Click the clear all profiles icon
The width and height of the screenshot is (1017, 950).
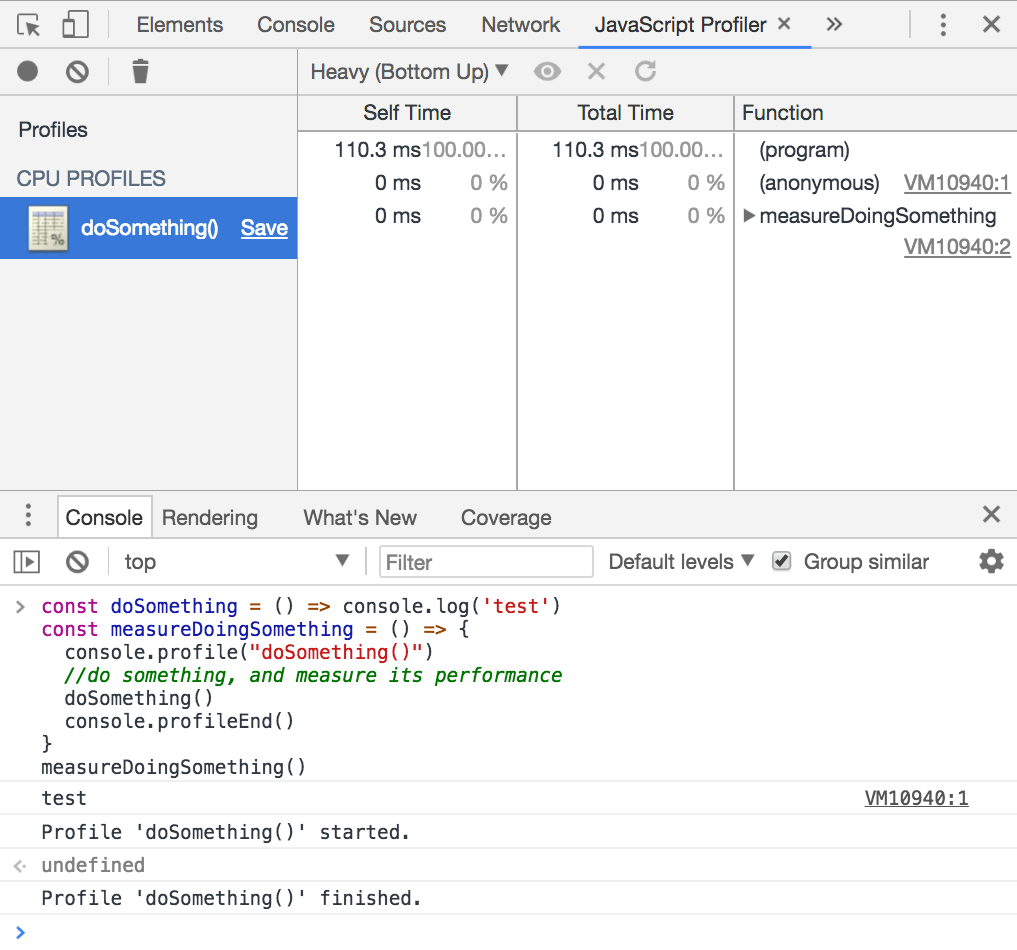point(77,71)
